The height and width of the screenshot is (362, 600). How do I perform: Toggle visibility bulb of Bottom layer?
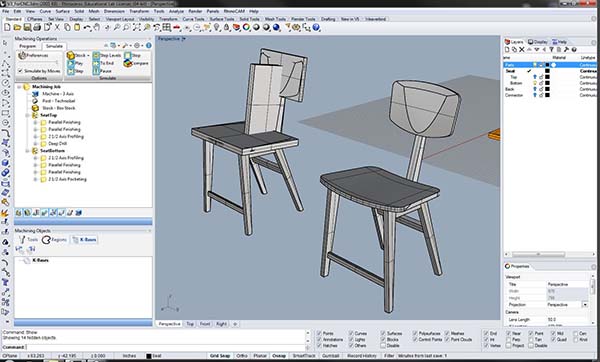(x=535, y=83)
